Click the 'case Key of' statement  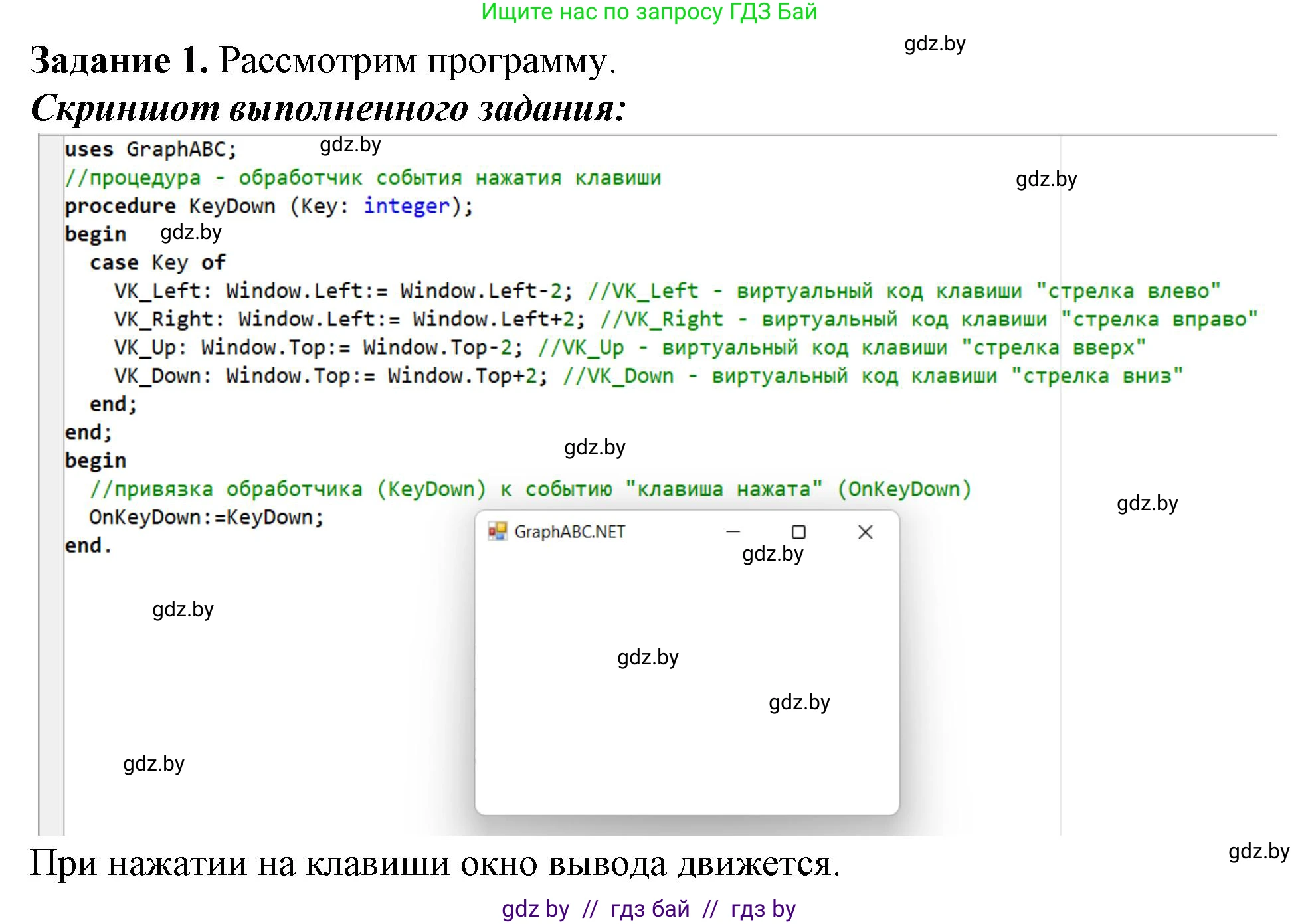coord(157,262)
